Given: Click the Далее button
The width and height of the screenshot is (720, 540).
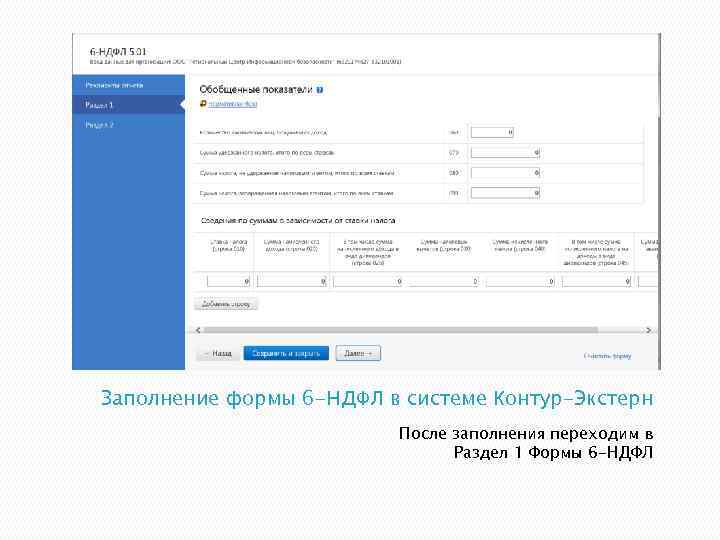Looking at the screenshot, I should pyautogui.click(x=358, y=353).
